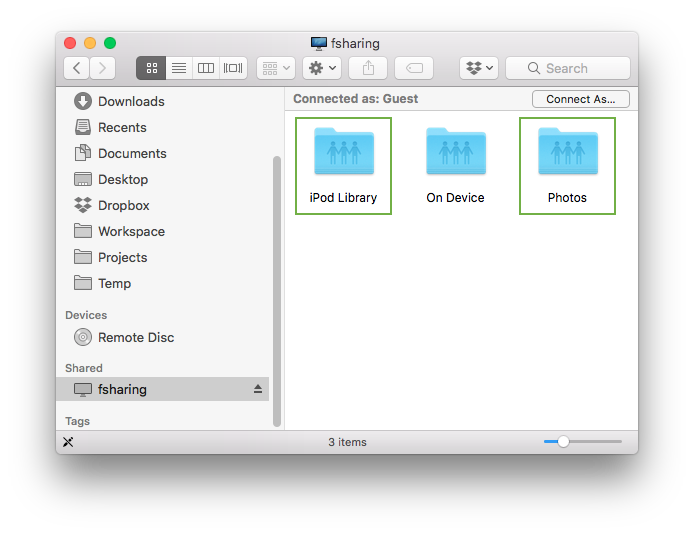Close the fsharing Finder window
This screenshot has height=534, width=694.
coord(70,43)
